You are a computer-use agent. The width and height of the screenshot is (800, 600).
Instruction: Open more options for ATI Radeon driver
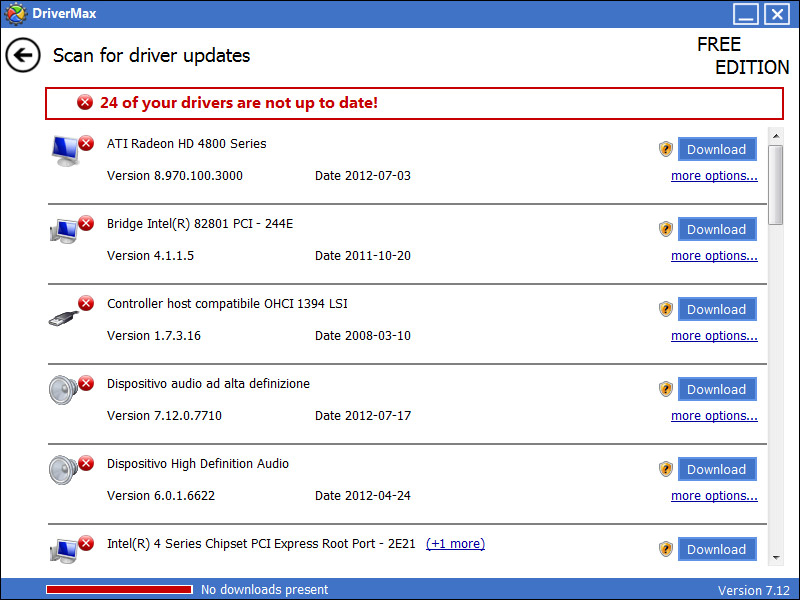click(x=714, y=176)
